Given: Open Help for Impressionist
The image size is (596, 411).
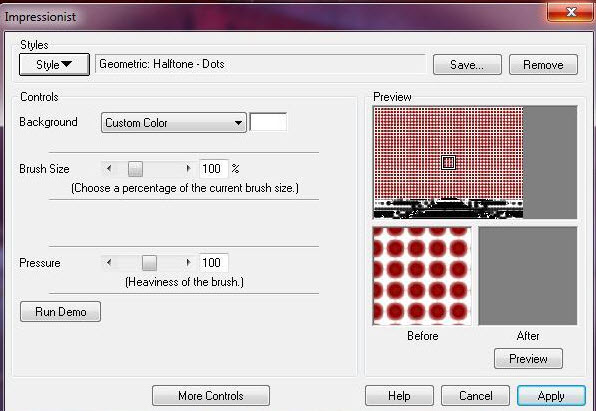Looking at the screenshot, I should [399, 396].
